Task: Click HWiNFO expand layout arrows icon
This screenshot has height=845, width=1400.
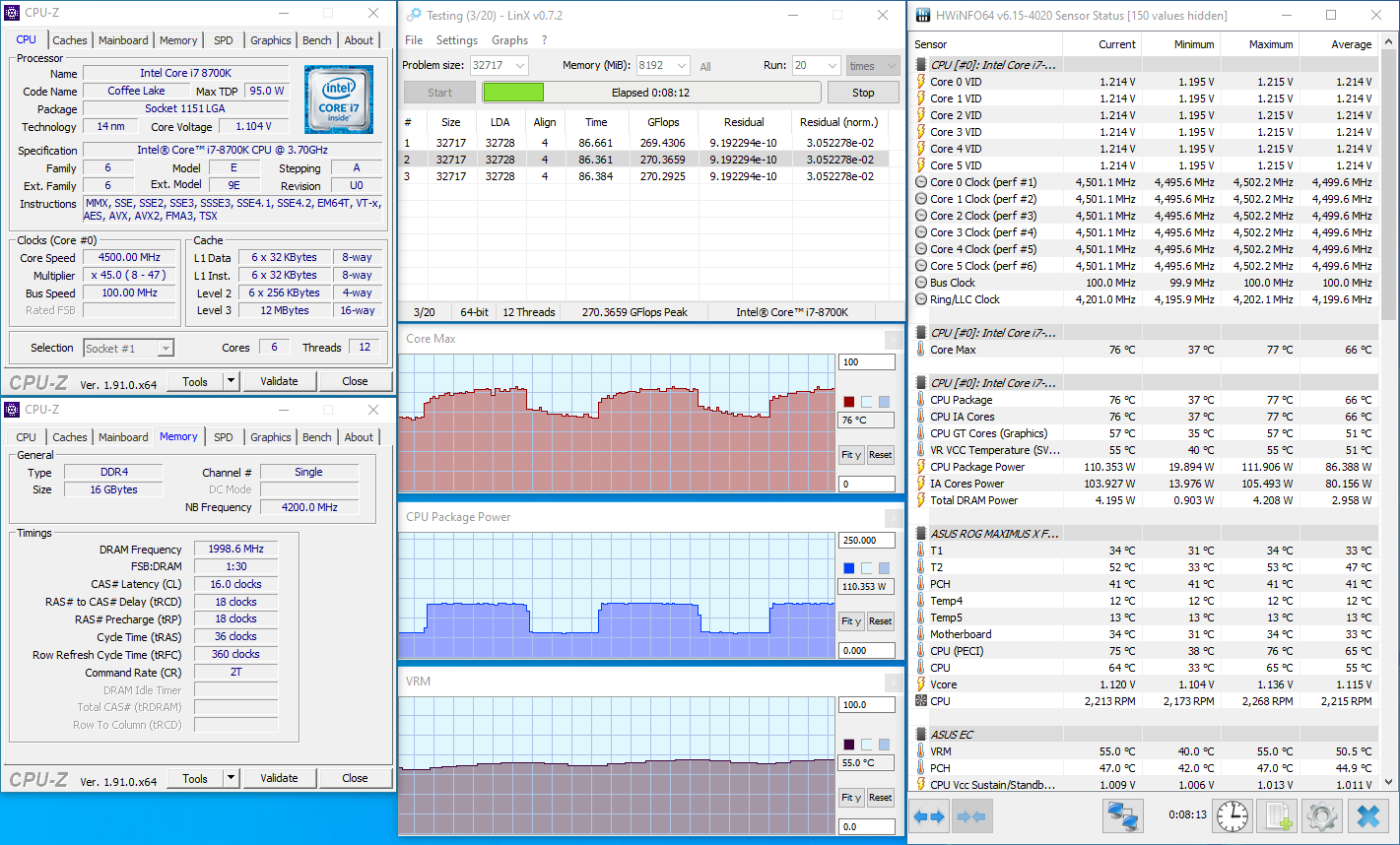Action: [929, 815]
